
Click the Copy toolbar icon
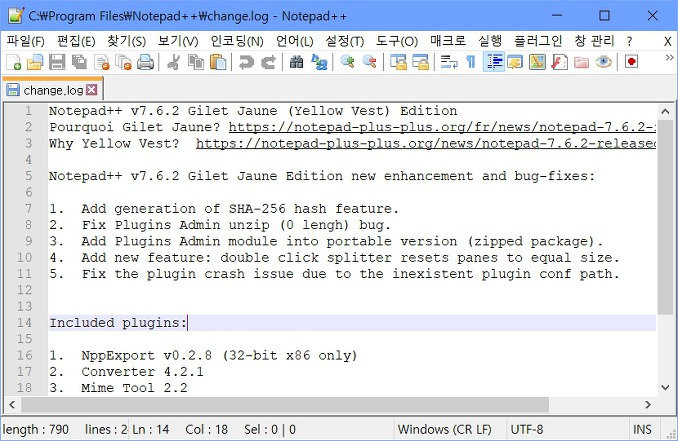click(196, 62)
